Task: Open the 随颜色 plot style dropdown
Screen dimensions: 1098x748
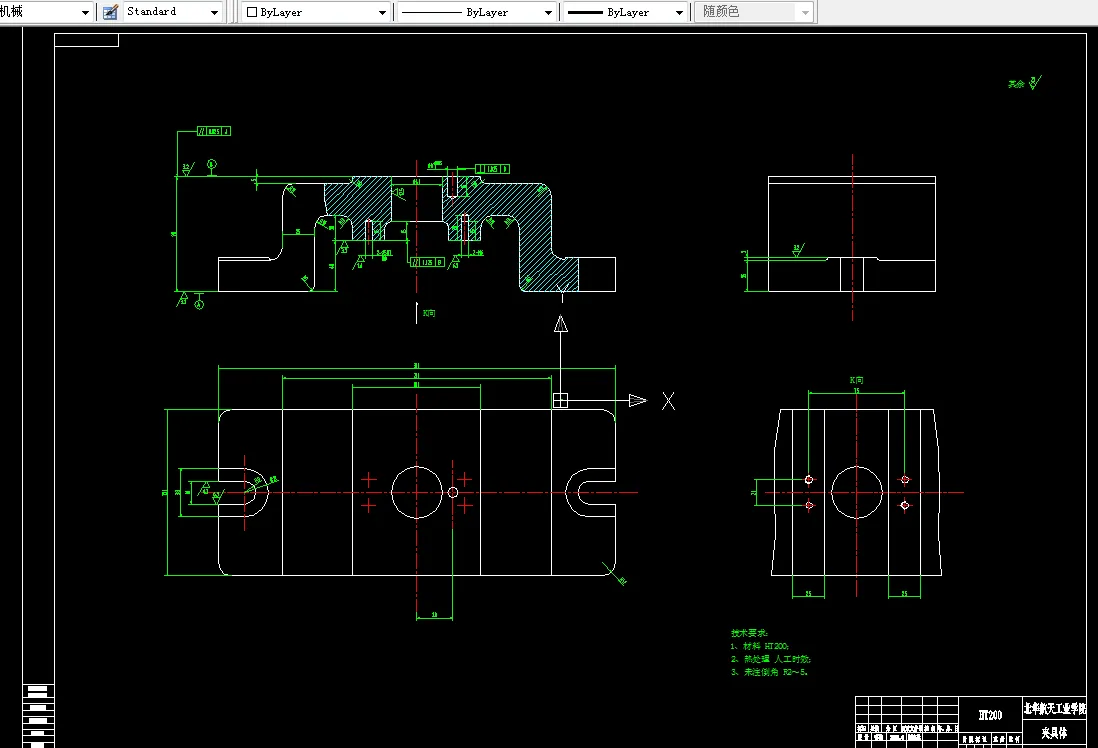Action: tap(754, 12)
